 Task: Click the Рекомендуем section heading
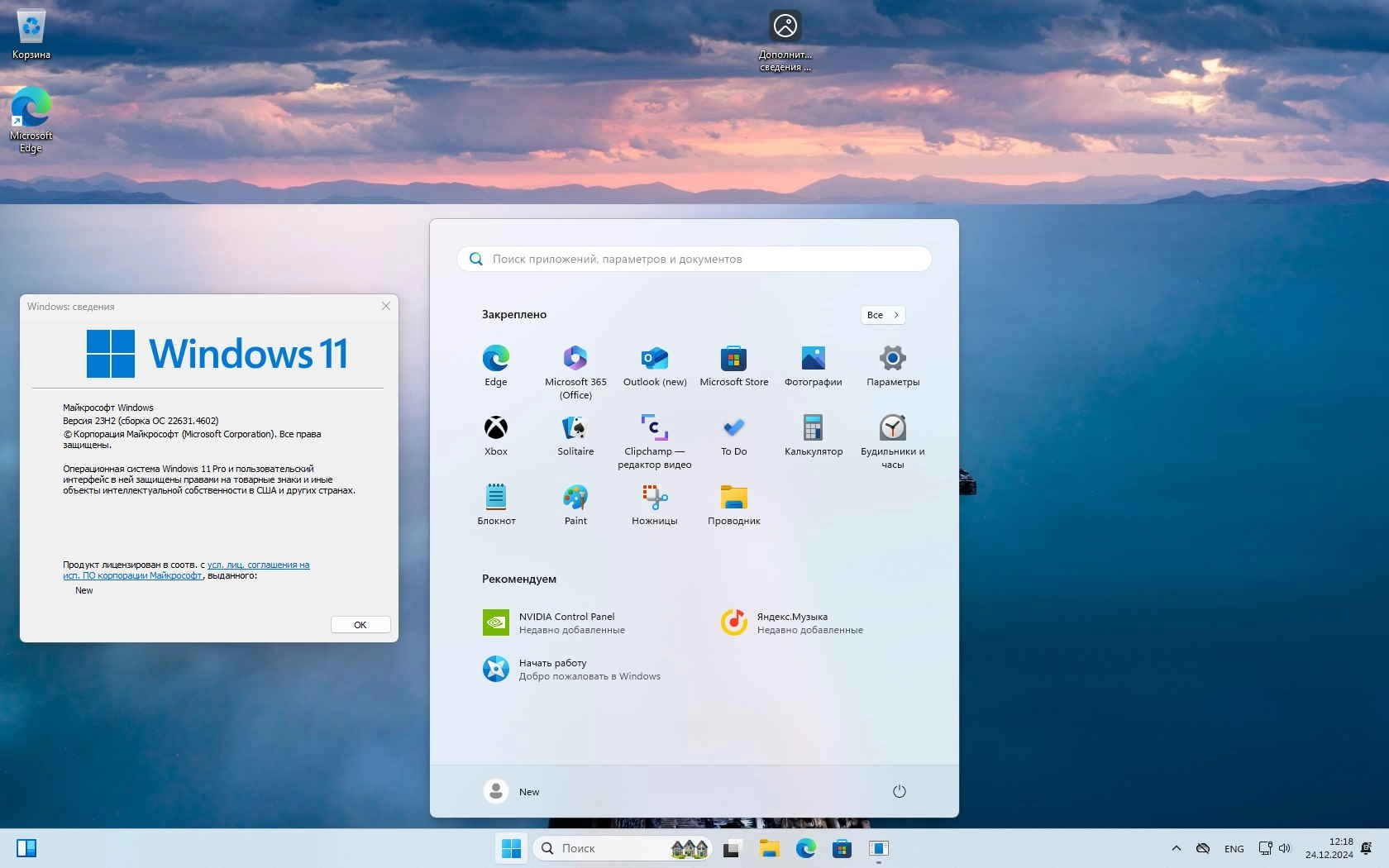pyautogui.click(x=519, y=579)
